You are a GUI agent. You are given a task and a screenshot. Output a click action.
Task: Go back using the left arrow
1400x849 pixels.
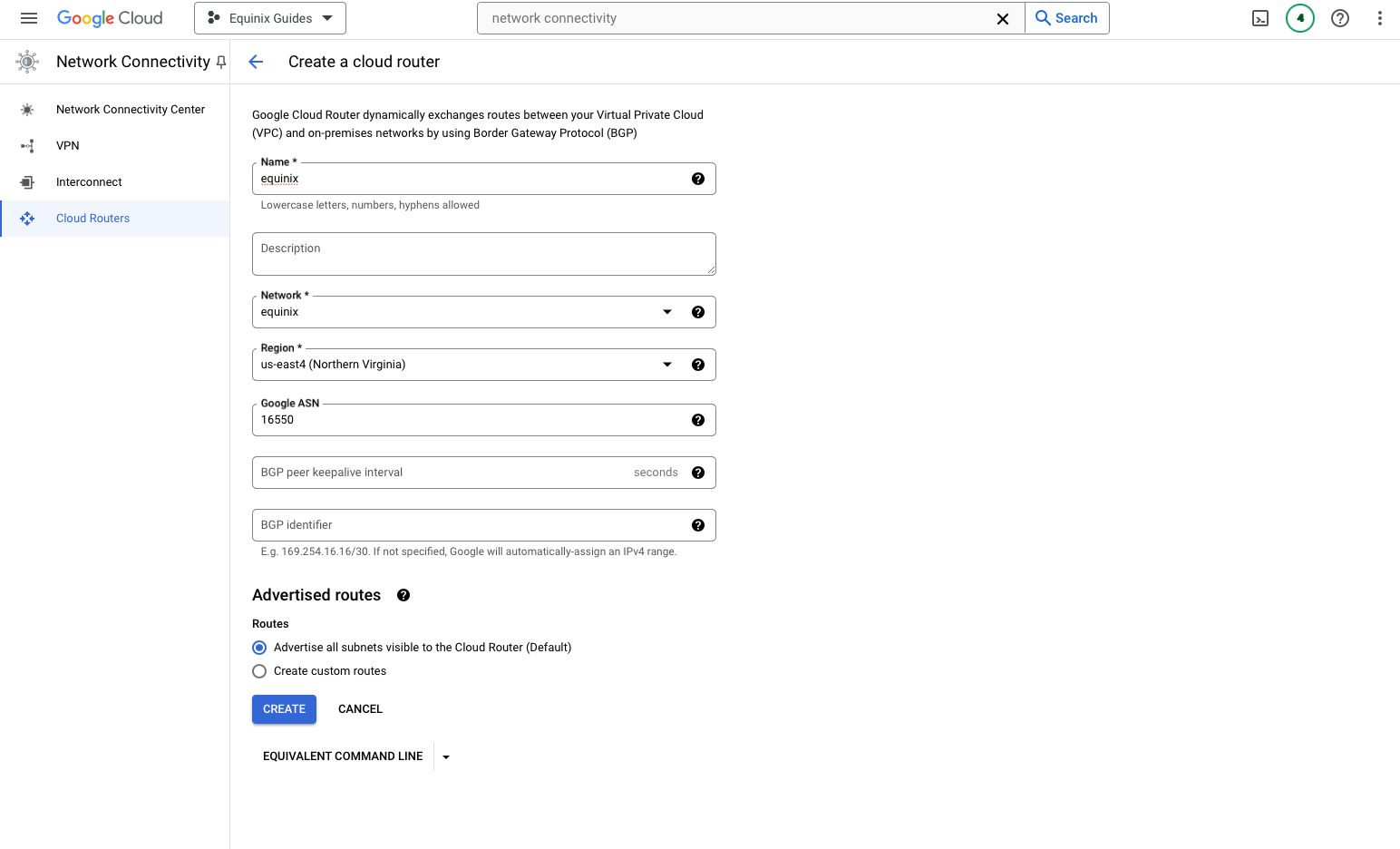(x=256, y=62)
